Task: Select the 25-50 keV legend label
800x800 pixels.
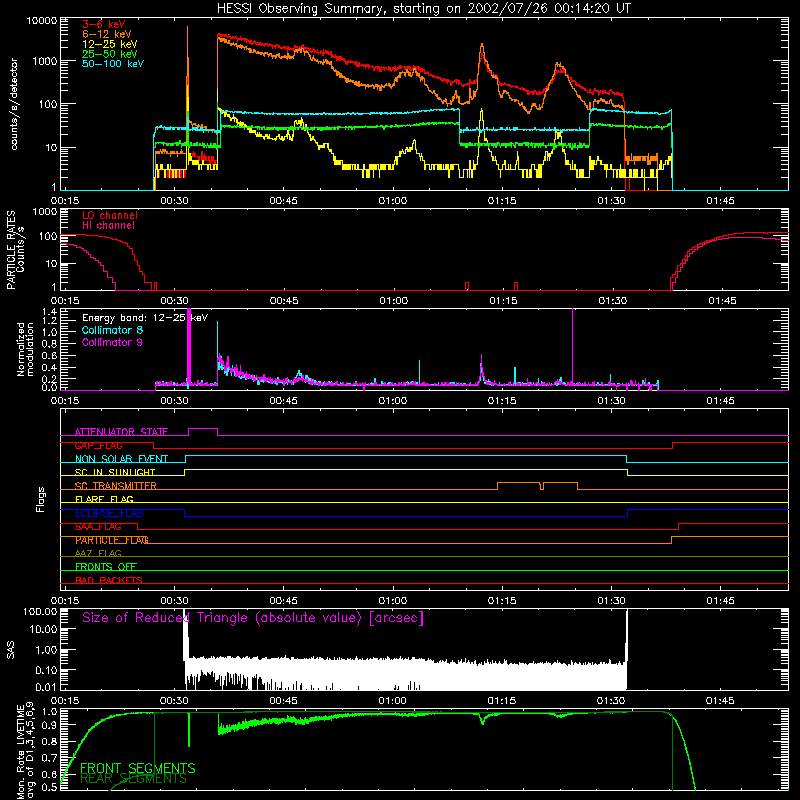Action: coord(110,54)
